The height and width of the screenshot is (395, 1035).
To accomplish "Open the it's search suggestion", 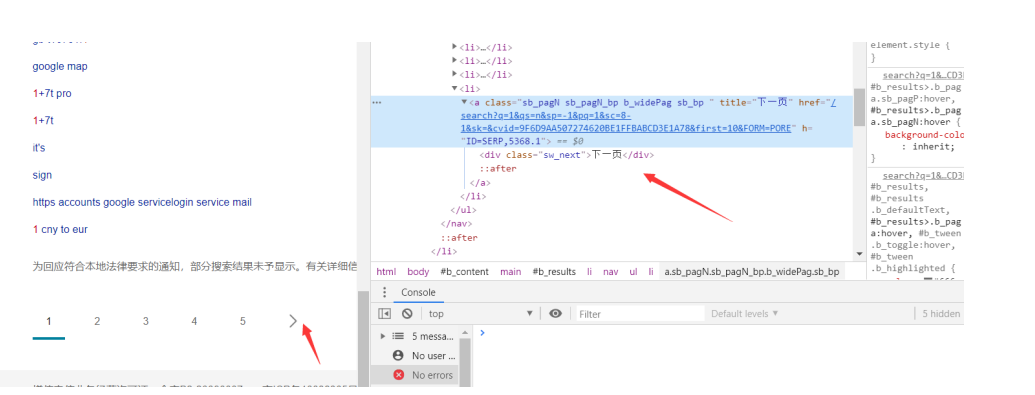I will pos(39,148).
